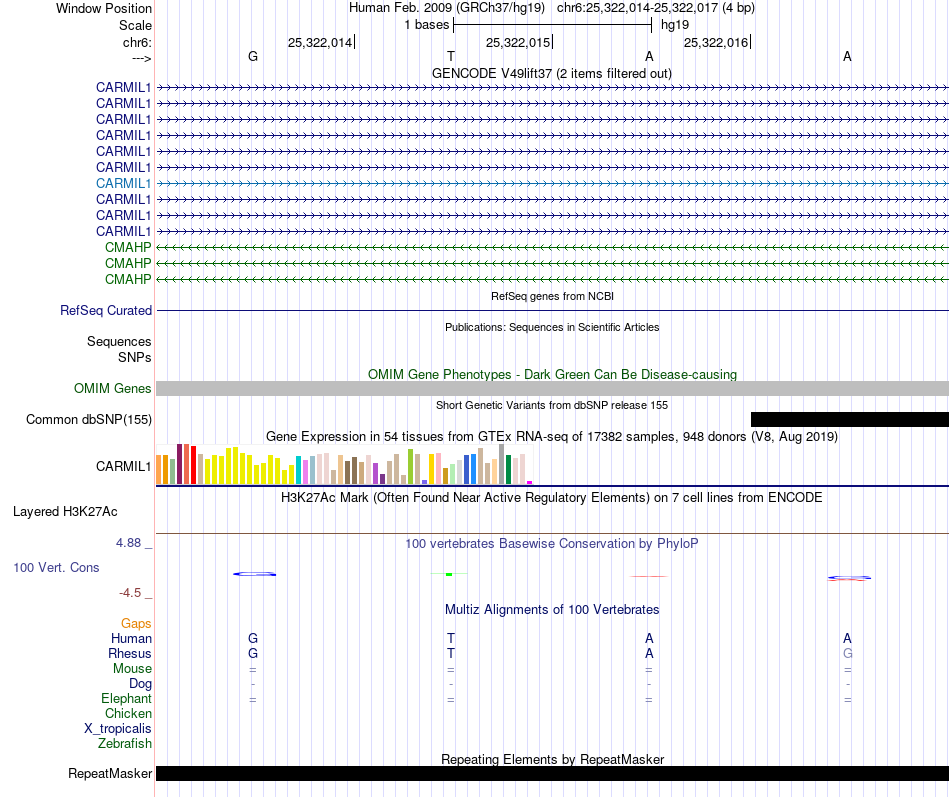Click the 25,322,015 ruler position
The image size is (950, 797).
518,42
